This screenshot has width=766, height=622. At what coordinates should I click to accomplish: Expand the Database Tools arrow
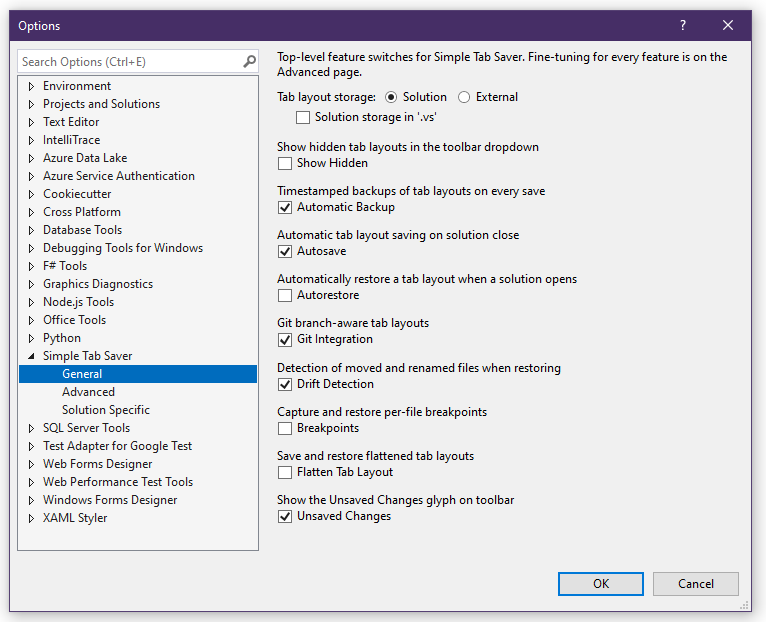31,230
